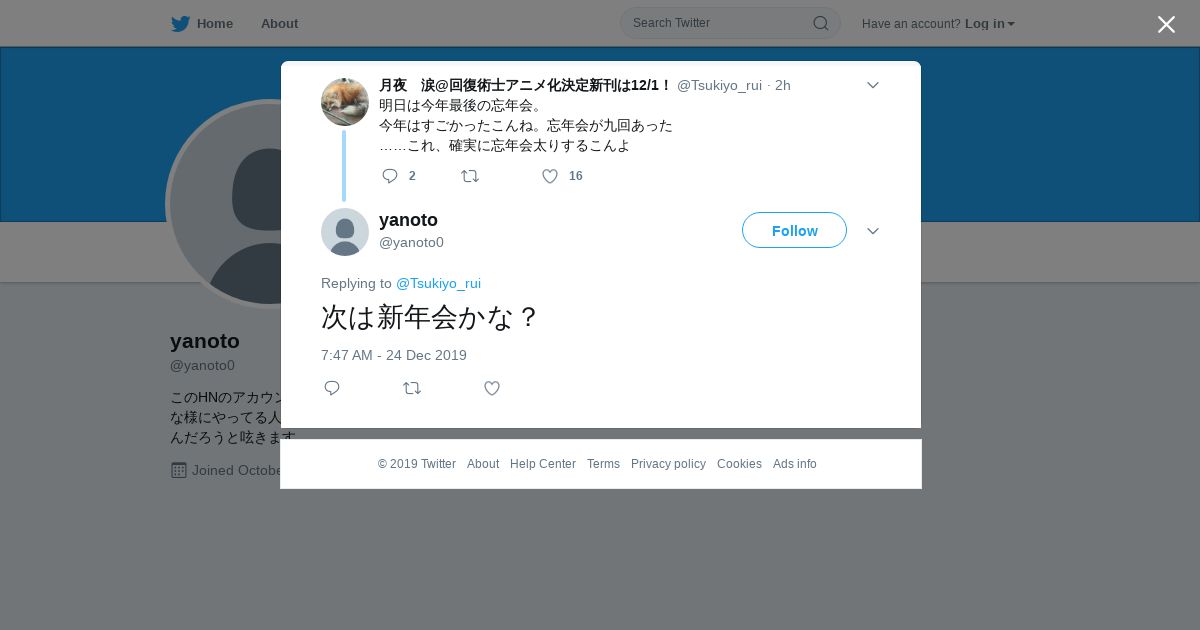Open the Privacy policy footer link
This screenshot has width=1200, height=630.
668,464
